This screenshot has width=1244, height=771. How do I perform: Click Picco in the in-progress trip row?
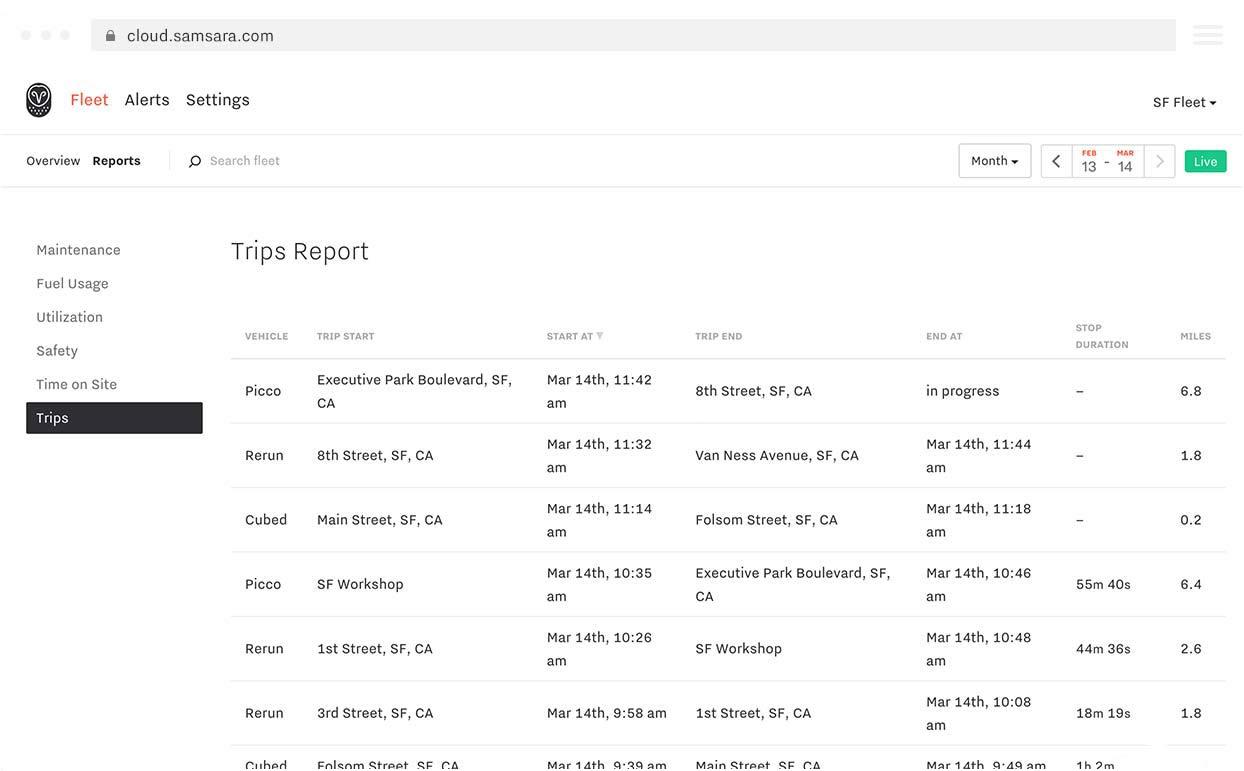point(263,391)
